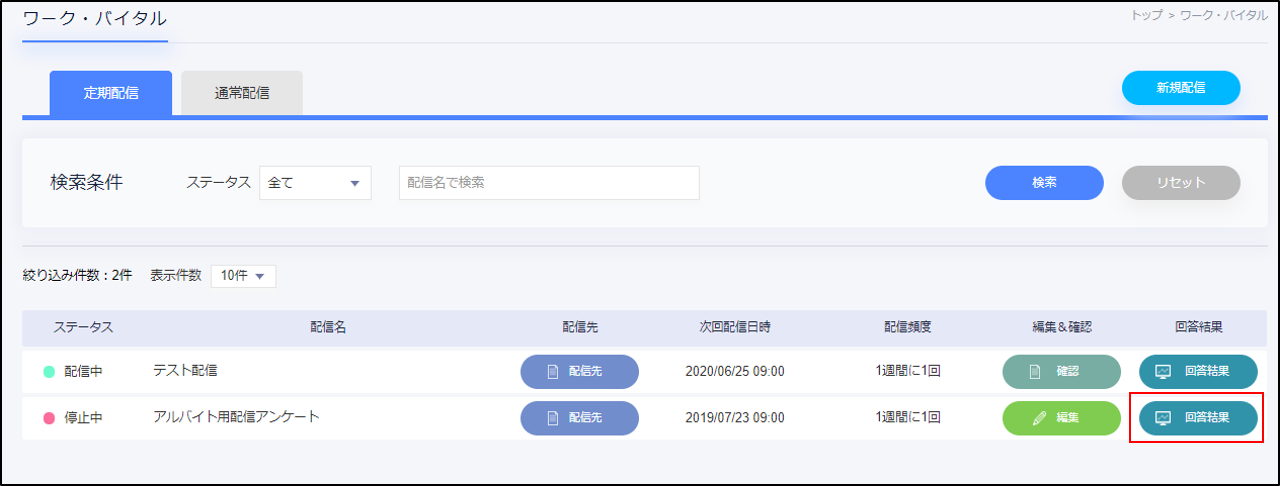Click the document icon on 確認 button
The image size is (1280, 486).
coord(1036,371)
